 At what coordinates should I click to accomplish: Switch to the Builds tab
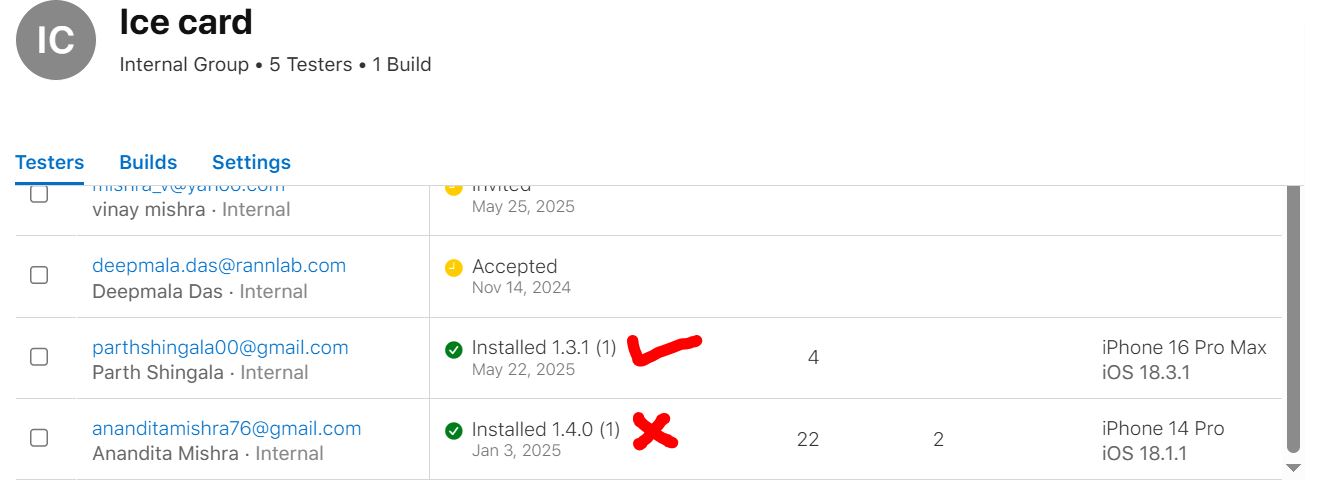[x=148, y=162]
